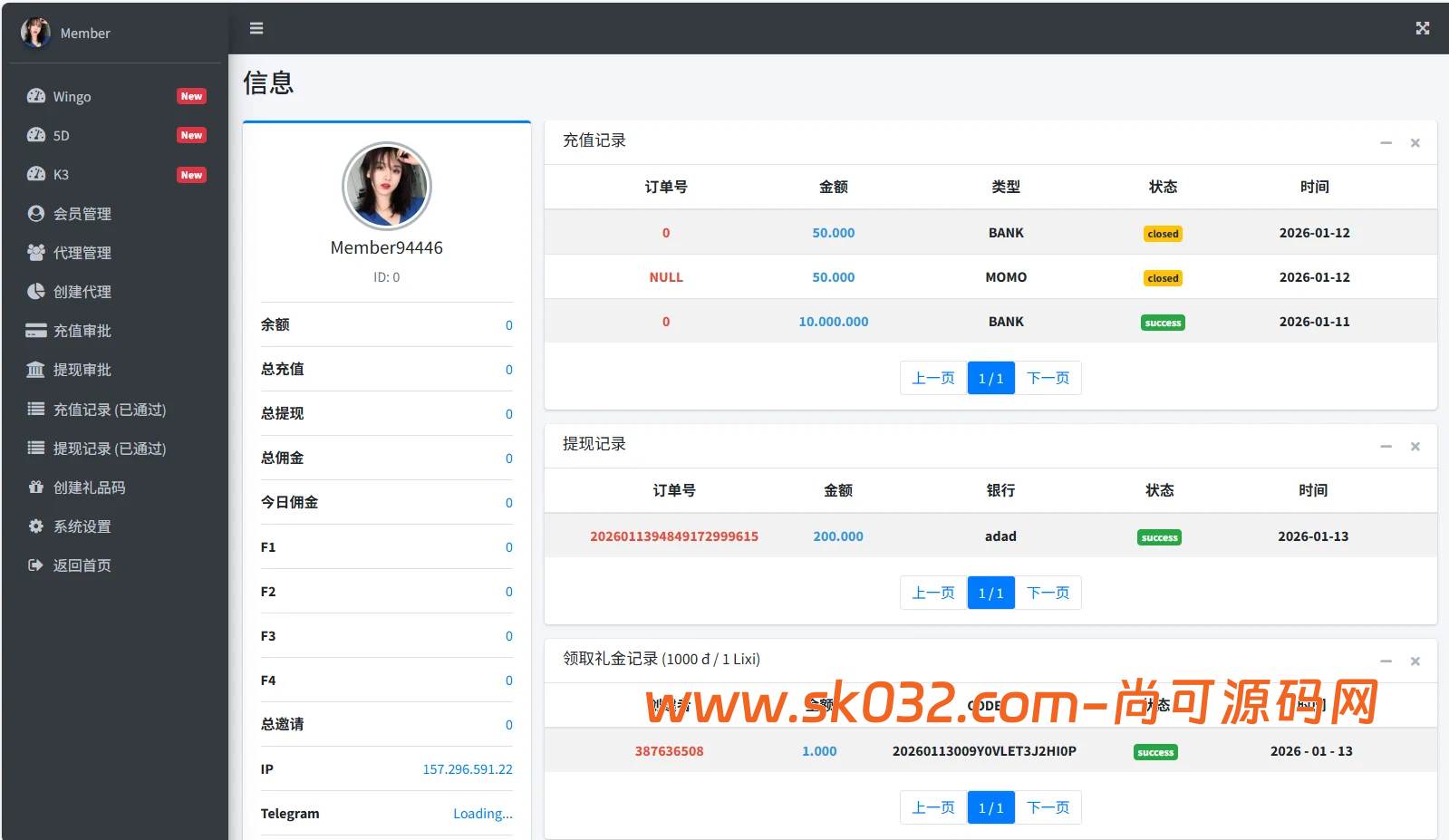Click 上一页 in 提现记录 pagination

(933, 593)
